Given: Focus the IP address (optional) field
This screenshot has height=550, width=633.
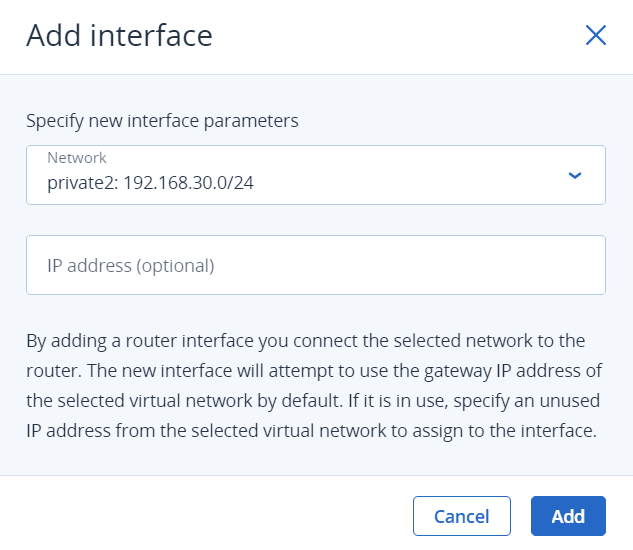Looking at the screenshot, I should pyautogui.click(x=316, y=265).
